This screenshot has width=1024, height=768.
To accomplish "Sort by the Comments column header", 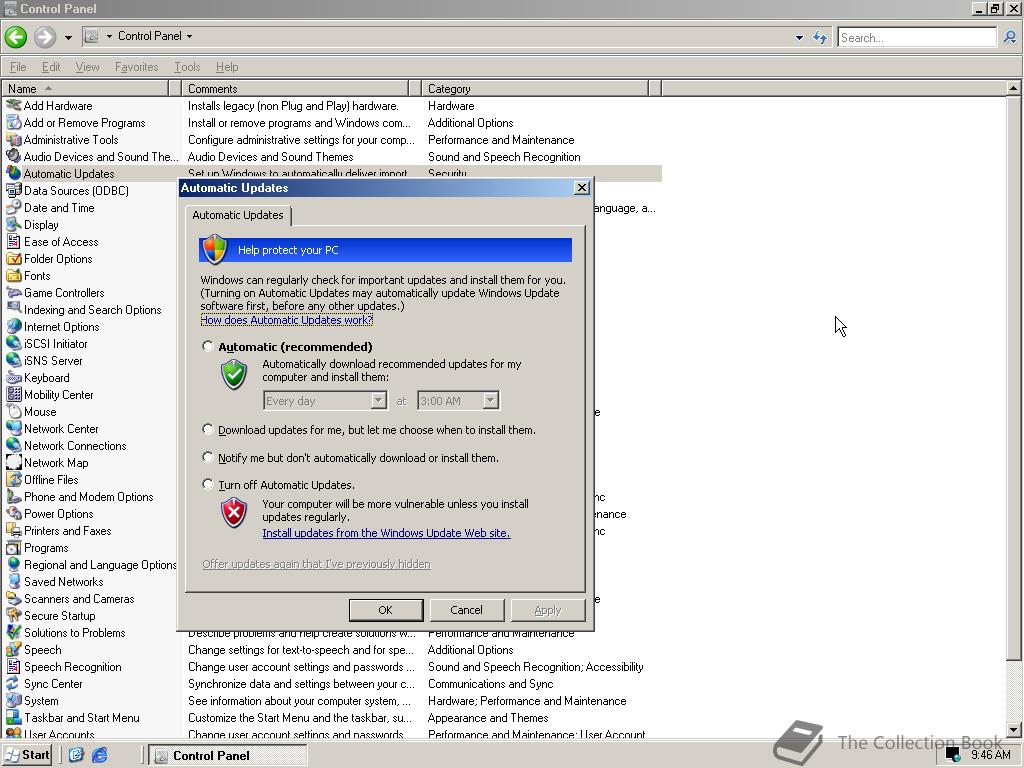I will click(x=295, y=88).
